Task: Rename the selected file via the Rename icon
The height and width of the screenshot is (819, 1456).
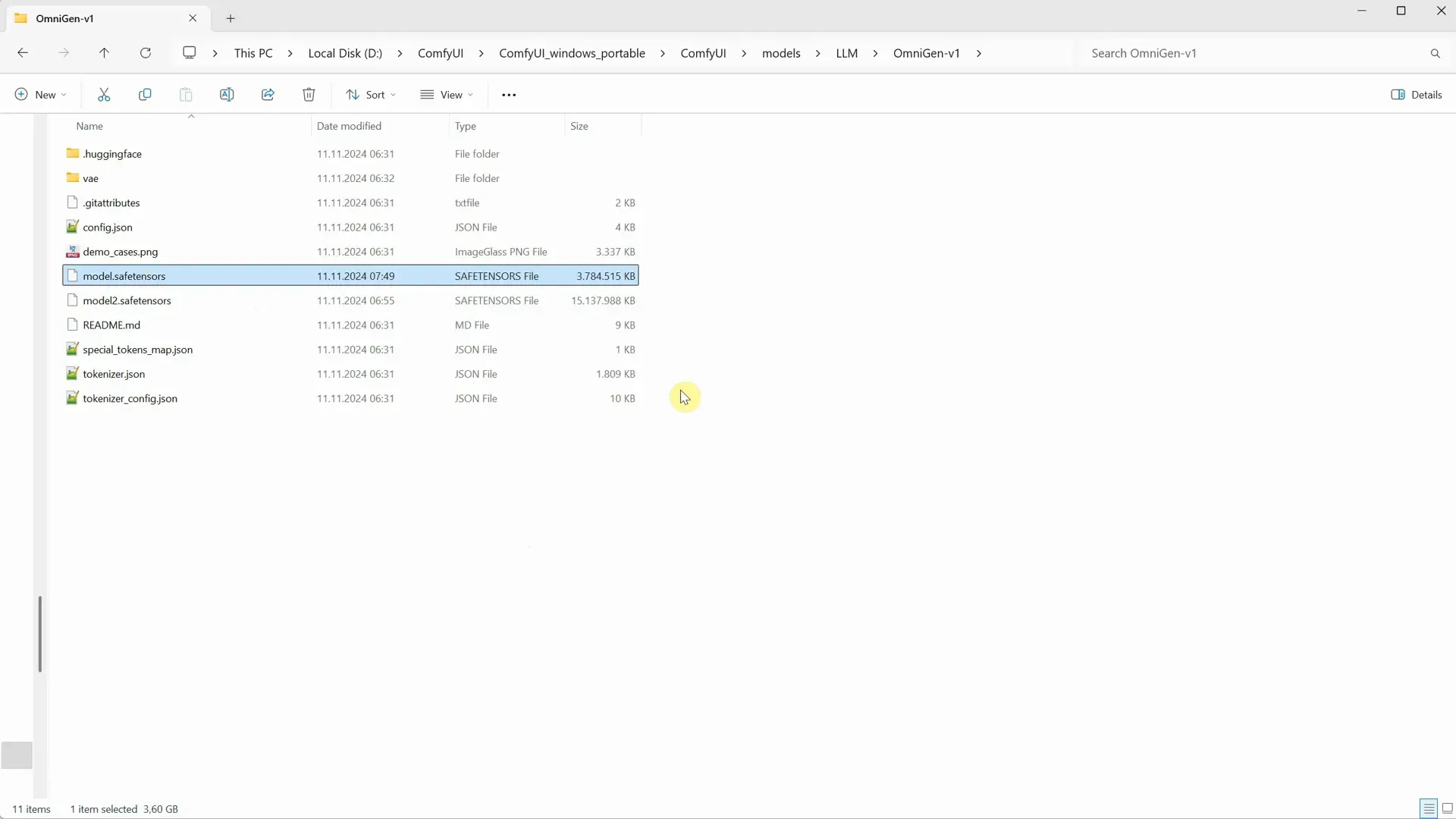Action: tap(226, 94)
